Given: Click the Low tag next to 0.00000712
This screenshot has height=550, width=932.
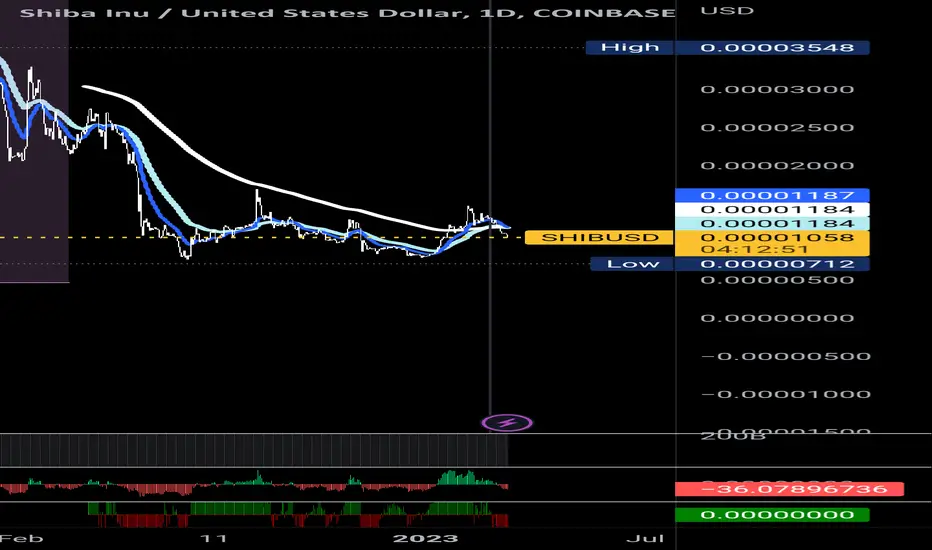Looking at the screenshot, I should click(632, 263).
